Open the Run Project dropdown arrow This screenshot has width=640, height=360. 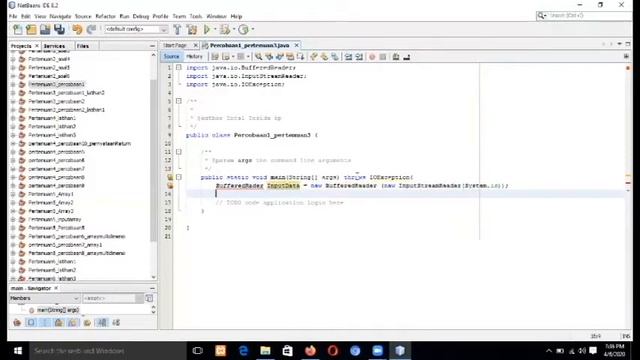pyautogui.click(x=215, y=29)
